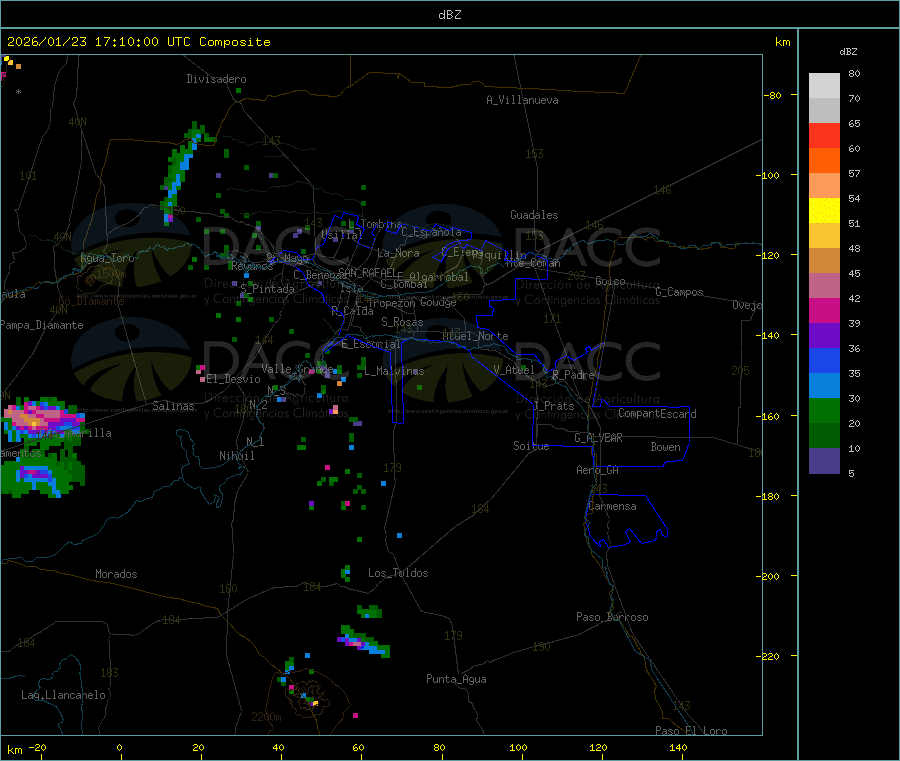This screenshot has width=900, height=761.
Task: Select the Paso_Burroso map label
Action: pos(612,617)
